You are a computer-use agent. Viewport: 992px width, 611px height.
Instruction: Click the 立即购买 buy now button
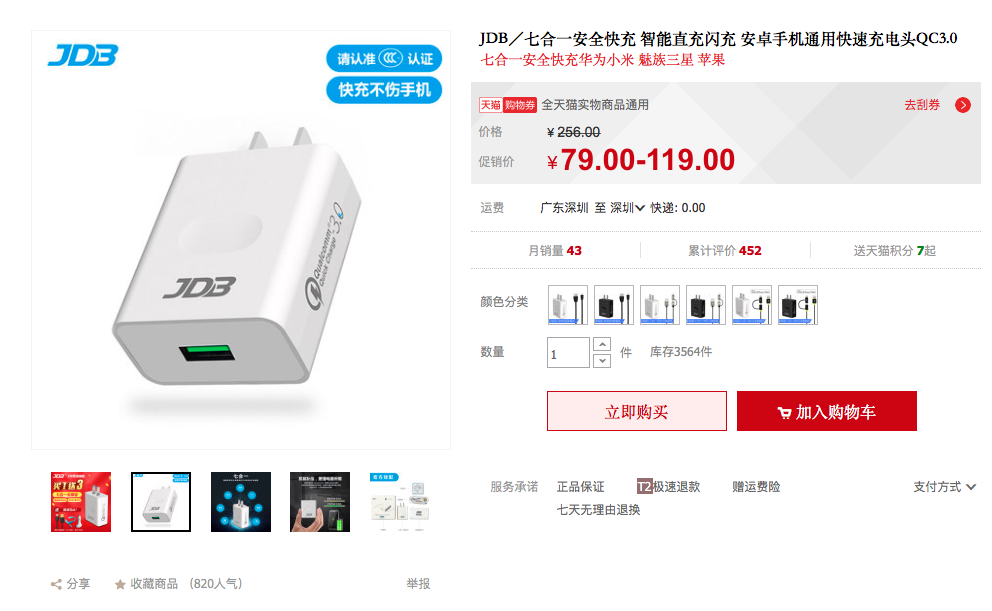(636, 411)
